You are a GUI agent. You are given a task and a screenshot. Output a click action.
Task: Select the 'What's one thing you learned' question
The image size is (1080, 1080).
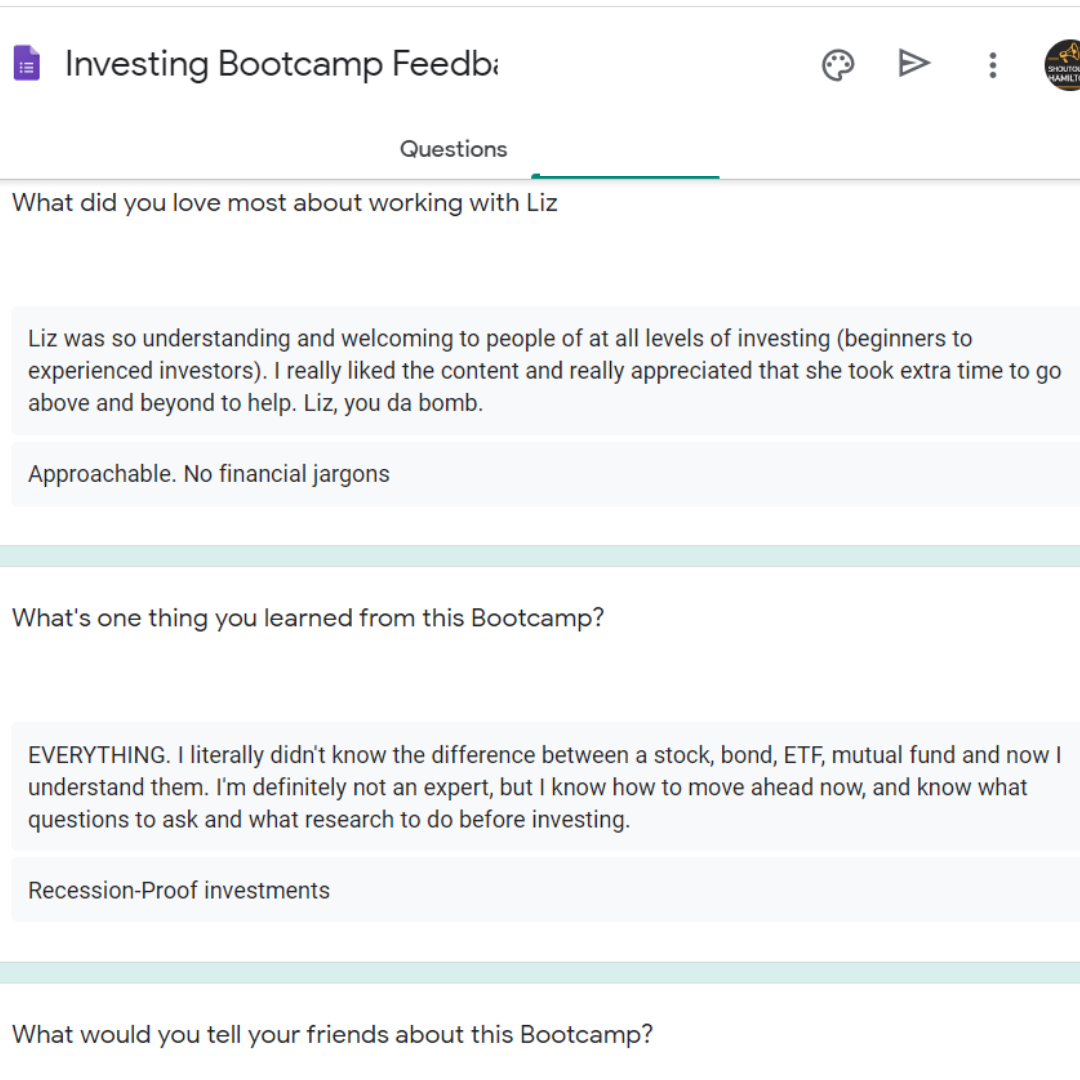308,618
